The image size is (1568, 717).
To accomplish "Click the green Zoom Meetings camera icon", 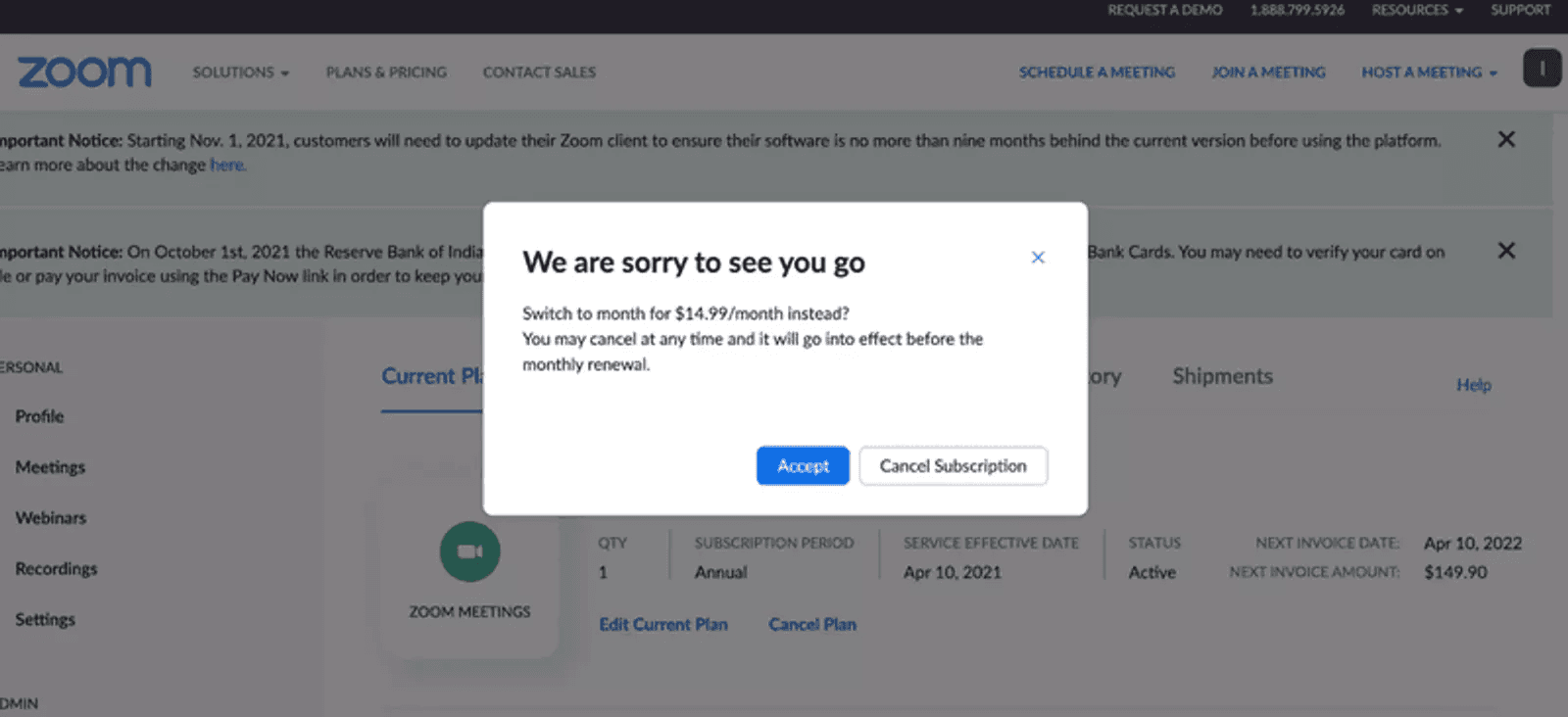I will (469, 550).
